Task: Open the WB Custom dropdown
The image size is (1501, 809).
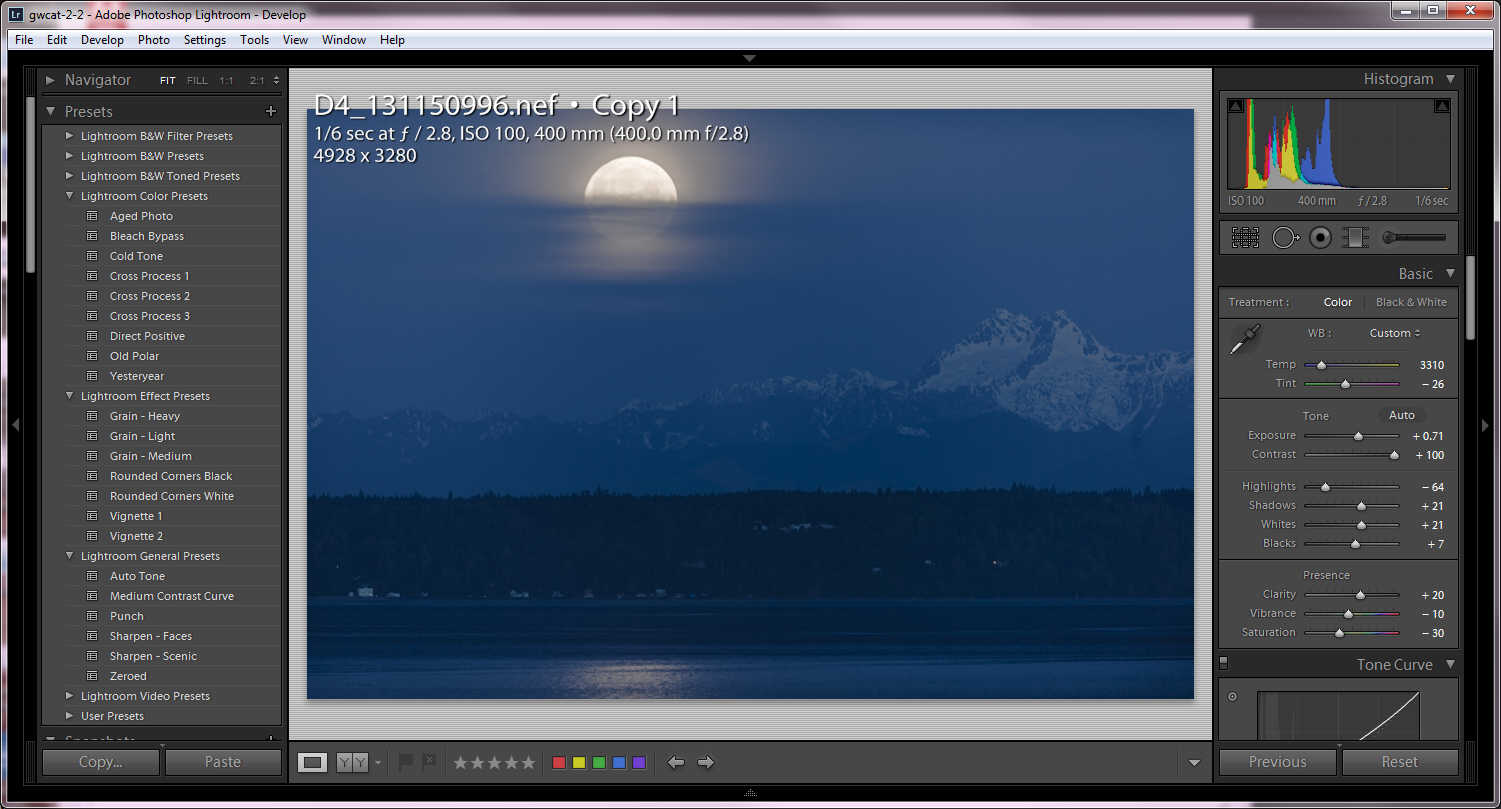Action: pyautogui.click(x=1395, y=333)
